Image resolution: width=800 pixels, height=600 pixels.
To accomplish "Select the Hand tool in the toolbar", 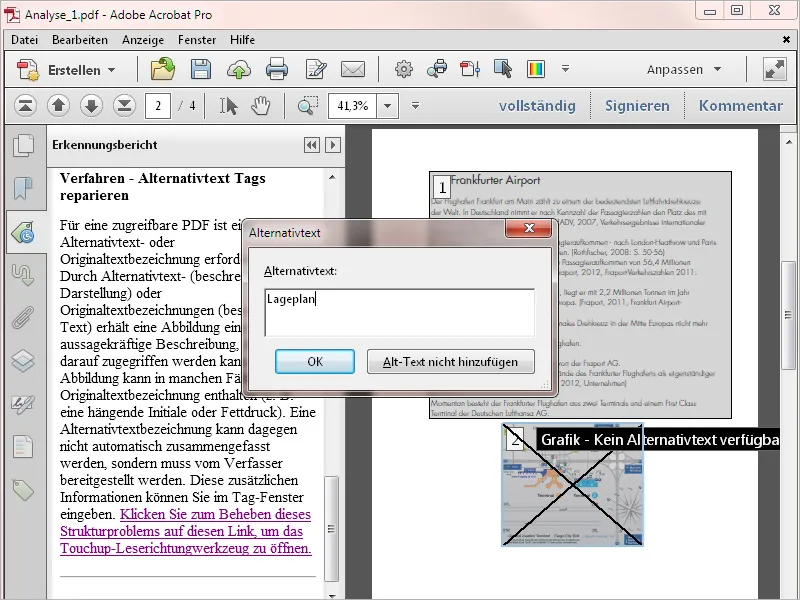I will (260, 104).
